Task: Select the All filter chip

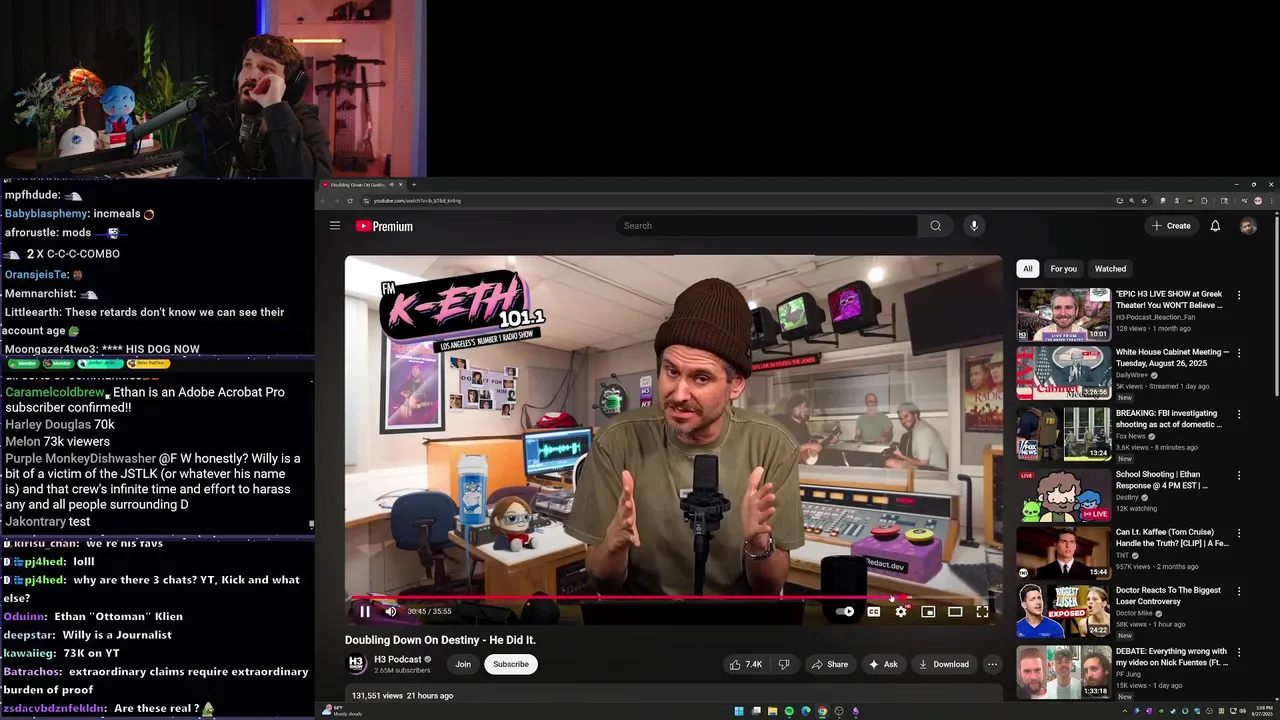Action: (1027, 268)
